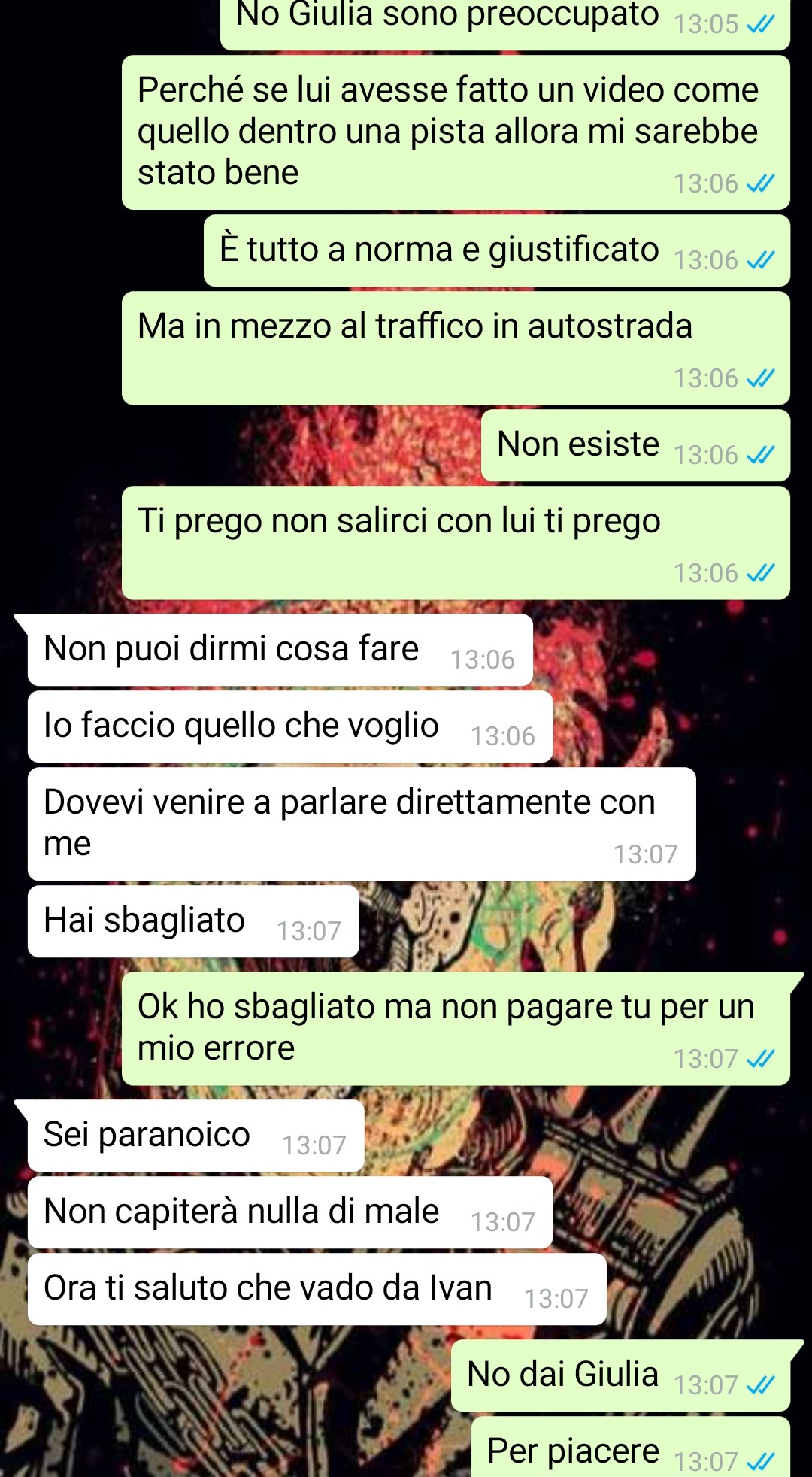Tap blue ticks on 'No dai Giulia' message
The height and width of the screenshot is (1477, 812).
click(760, 1384)
